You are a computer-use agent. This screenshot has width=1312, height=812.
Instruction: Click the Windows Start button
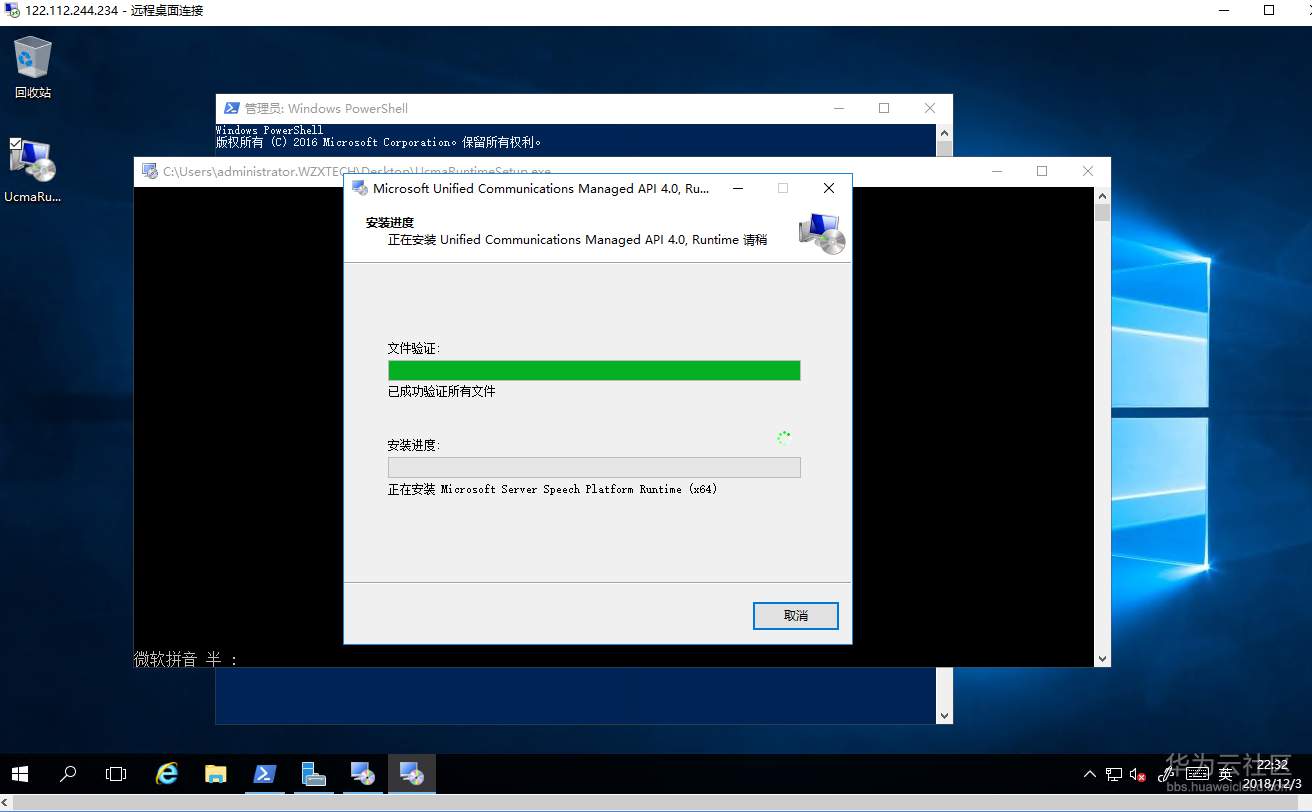[20, 774]
